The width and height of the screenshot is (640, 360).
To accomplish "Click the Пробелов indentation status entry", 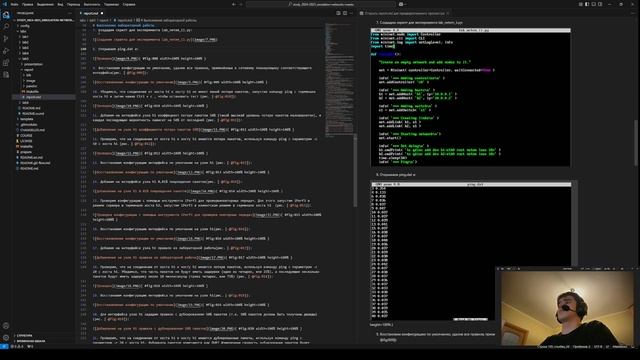I will pos(581,347).
